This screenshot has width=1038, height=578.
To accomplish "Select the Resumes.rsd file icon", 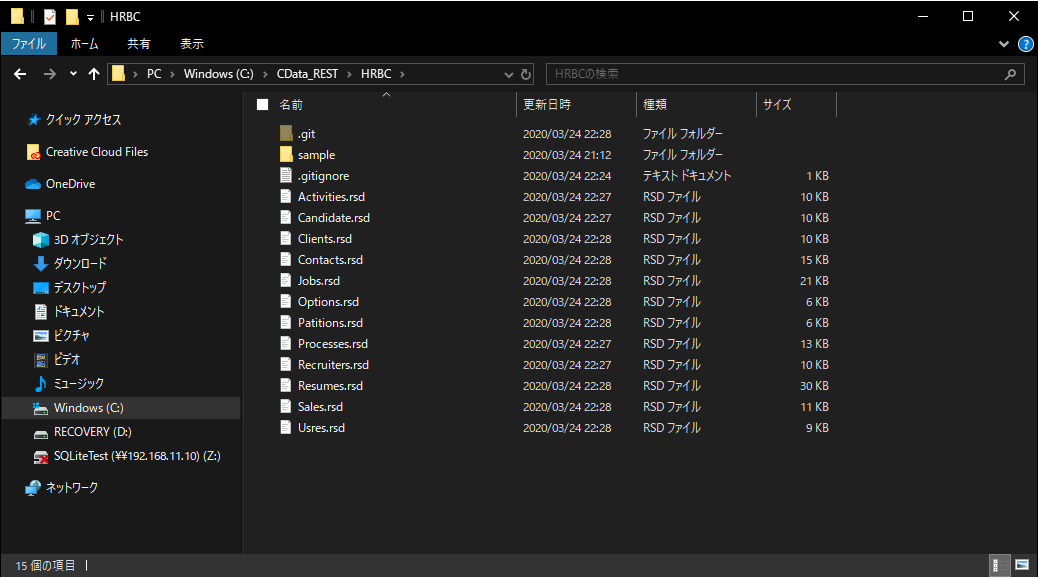I will click(x=286, y=386).
